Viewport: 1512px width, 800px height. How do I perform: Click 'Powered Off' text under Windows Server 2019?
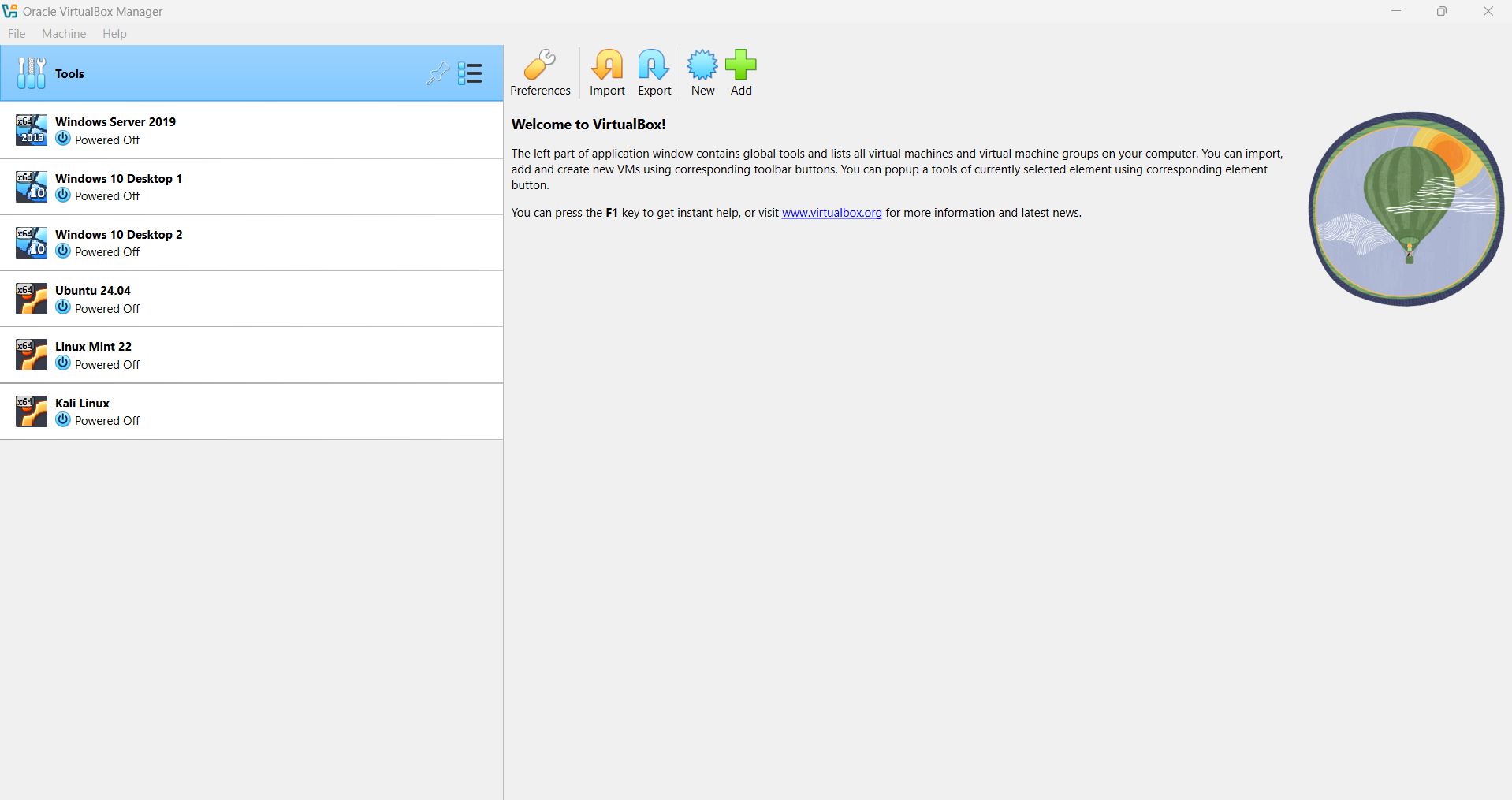click(x=107, y=140)
